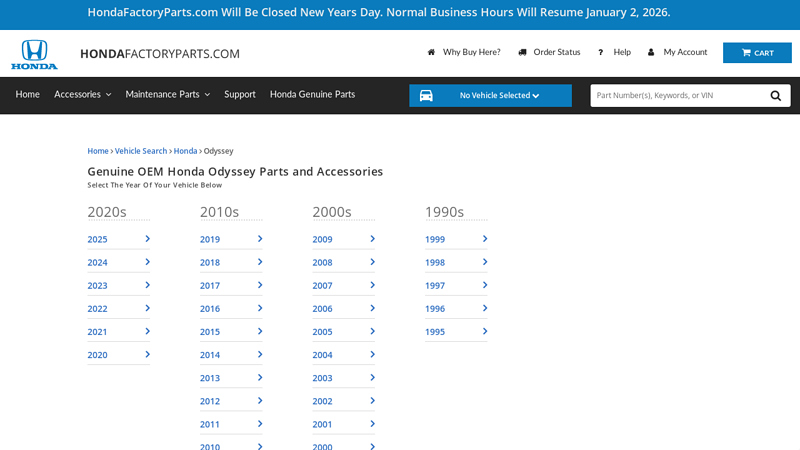The image size is (800, 450).
Task: Click the arrow next to 2018
Action: tap(260, 262)
